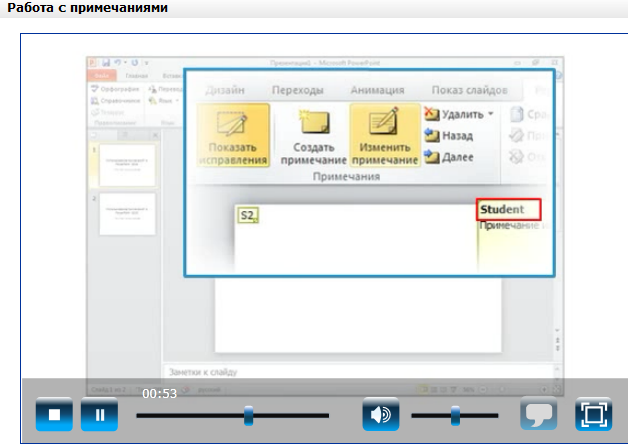The width and height of the screenshot is (628, 445).
Task: Click the Работа с примечаниями heading
Action: [87, 7]
